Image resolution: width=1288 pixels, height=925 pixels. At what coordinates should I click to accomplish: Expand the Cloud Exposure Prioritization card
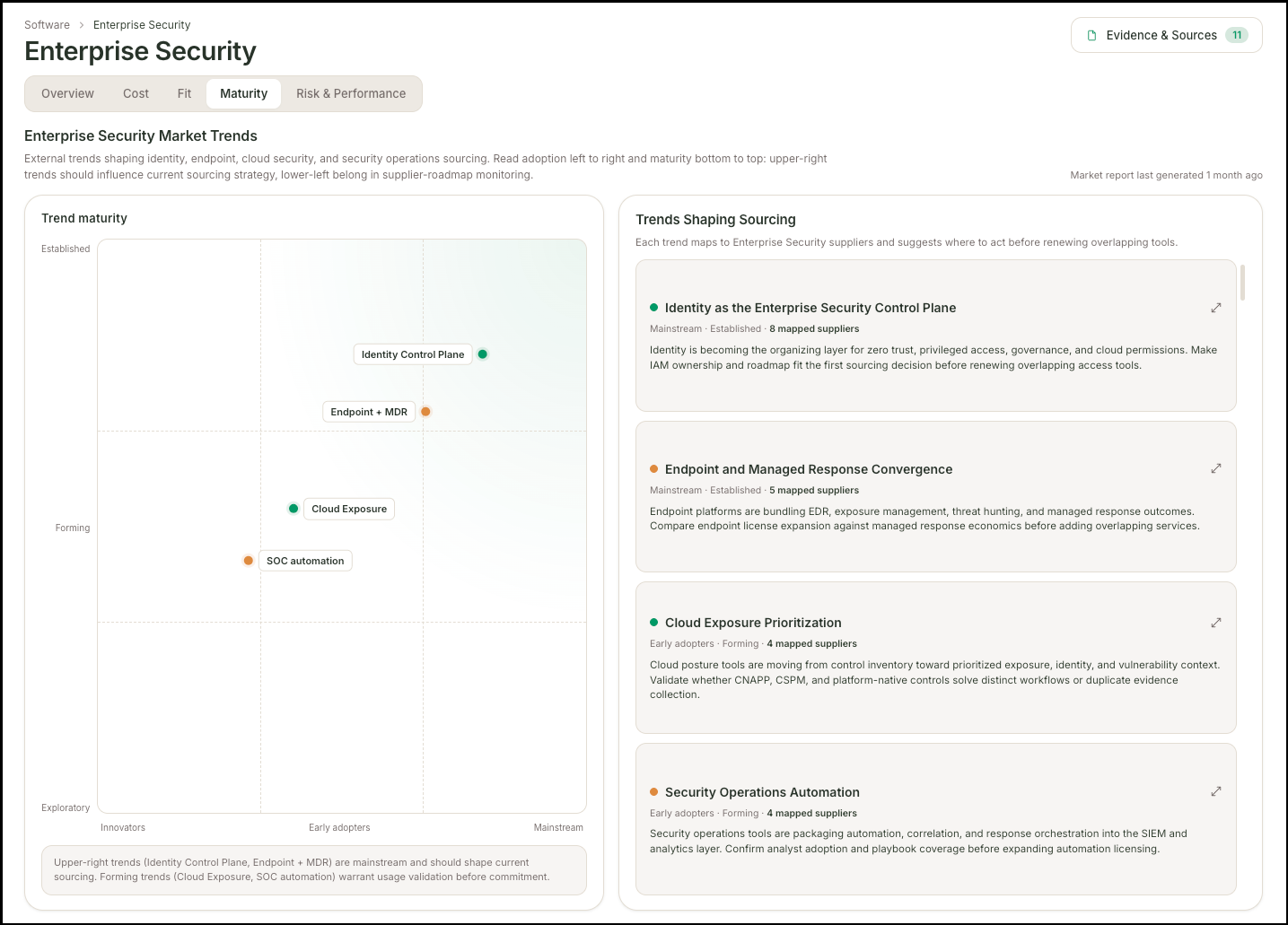pos(1216,623)
